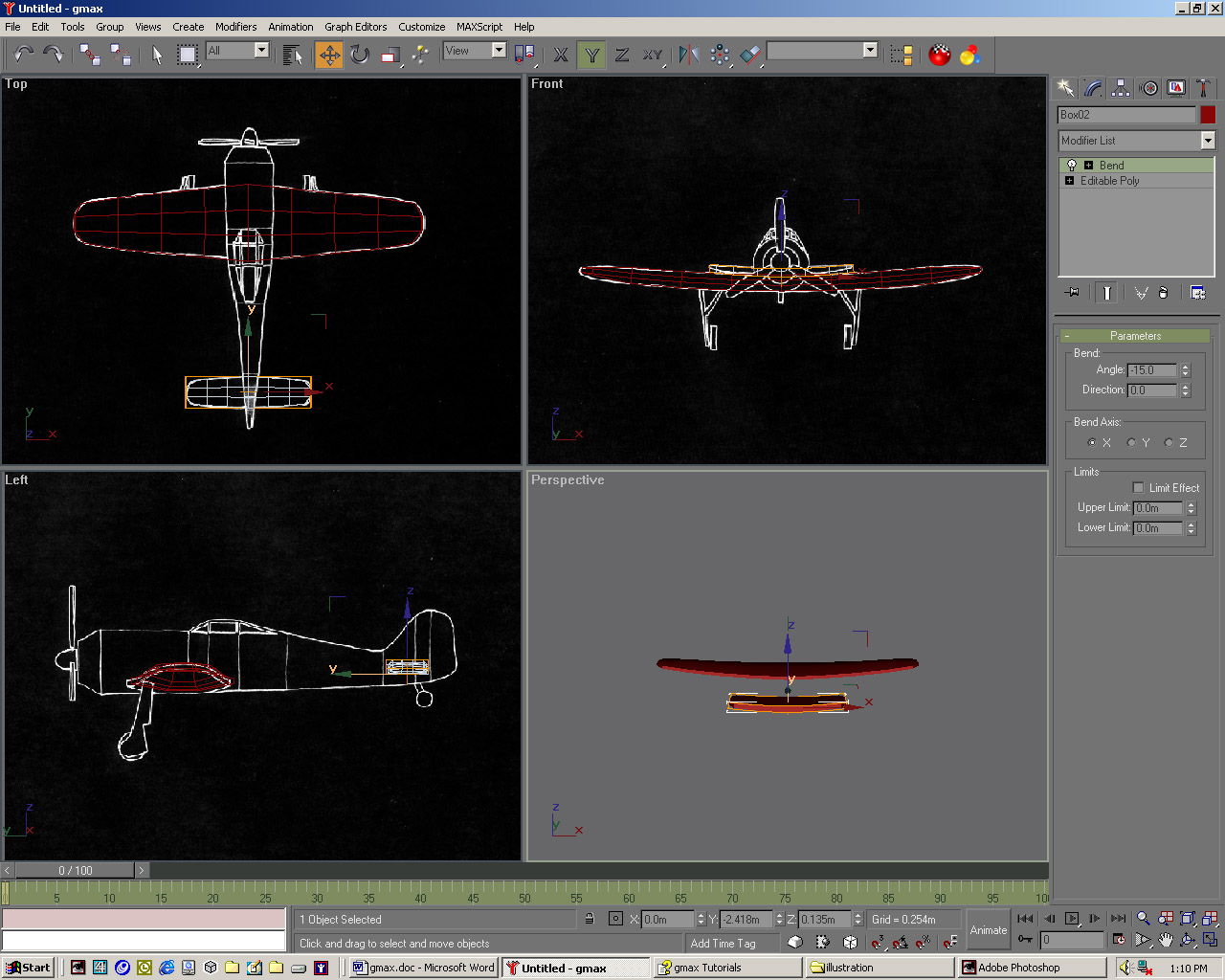Select the Y bend axis radio button
Viewport: 1225px width, 980px height.
pos(1132,442)
